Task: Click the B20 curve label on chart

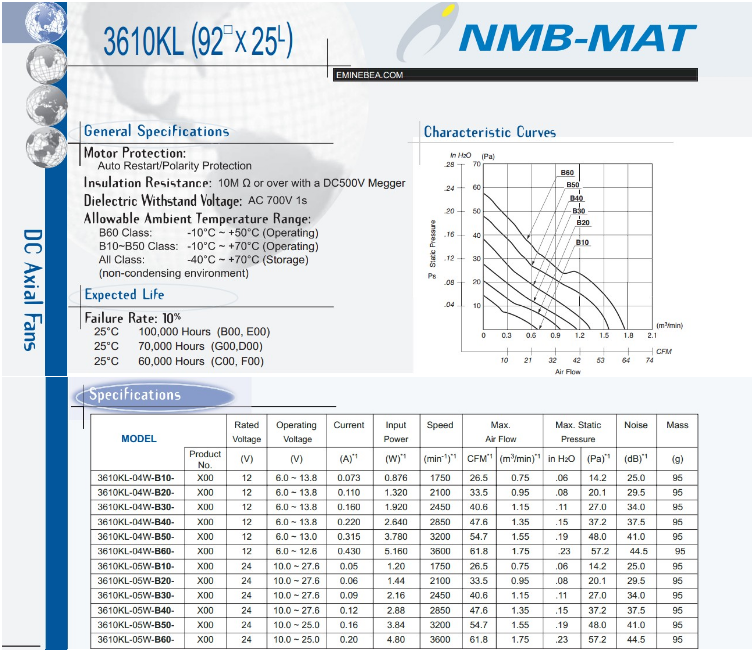Action: tap(583, 222)
